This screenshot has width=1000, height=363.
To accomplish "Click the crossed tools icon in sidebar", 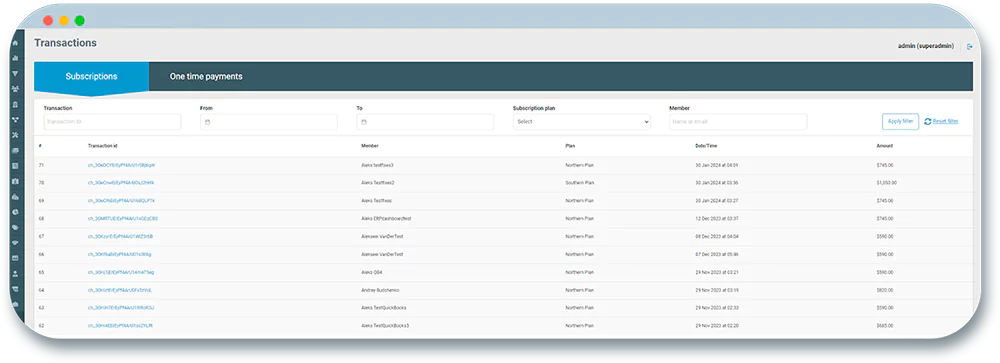I will click(15, 135).
